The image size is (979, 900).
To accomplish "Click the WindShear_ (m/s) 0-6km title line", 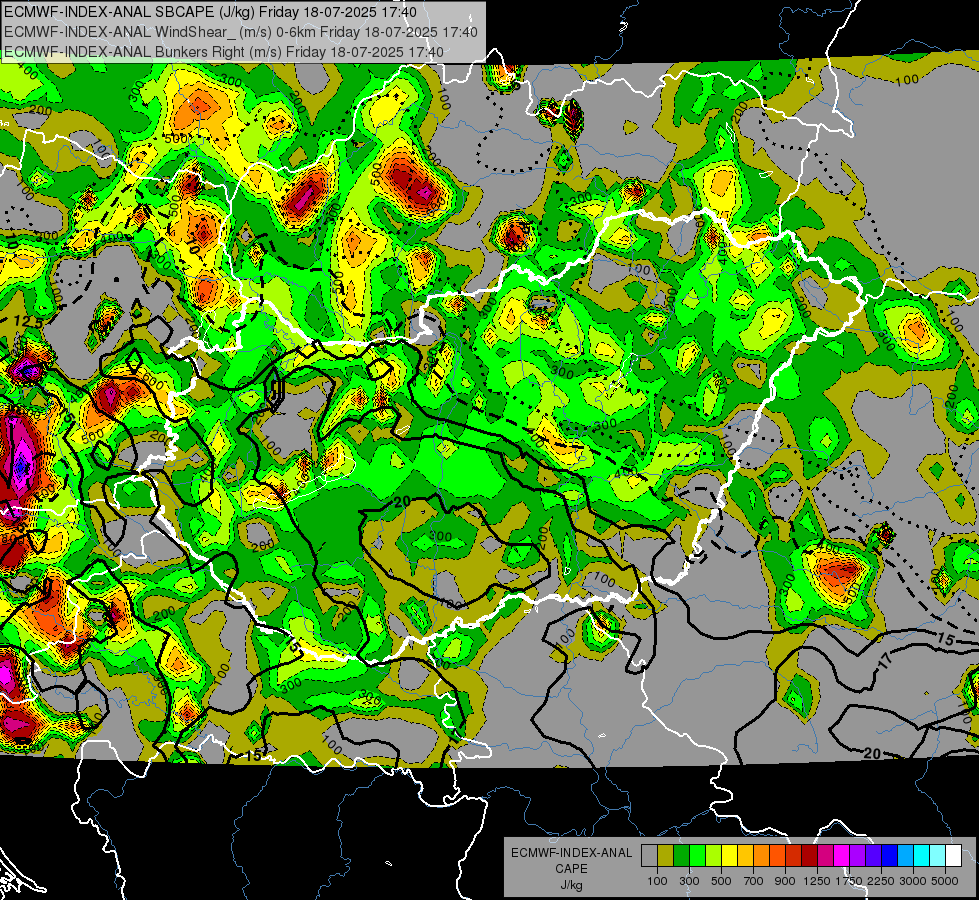I will pos(240,31).
